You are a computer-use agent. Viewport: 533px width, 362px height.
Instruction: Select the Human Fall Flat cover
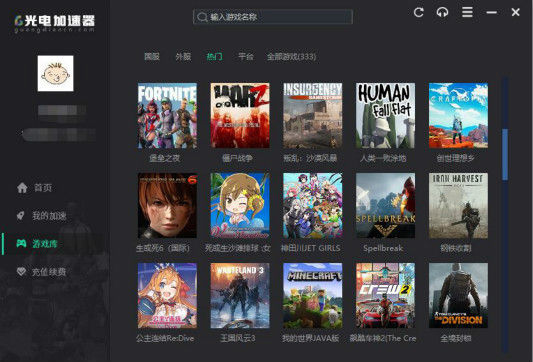385,116
